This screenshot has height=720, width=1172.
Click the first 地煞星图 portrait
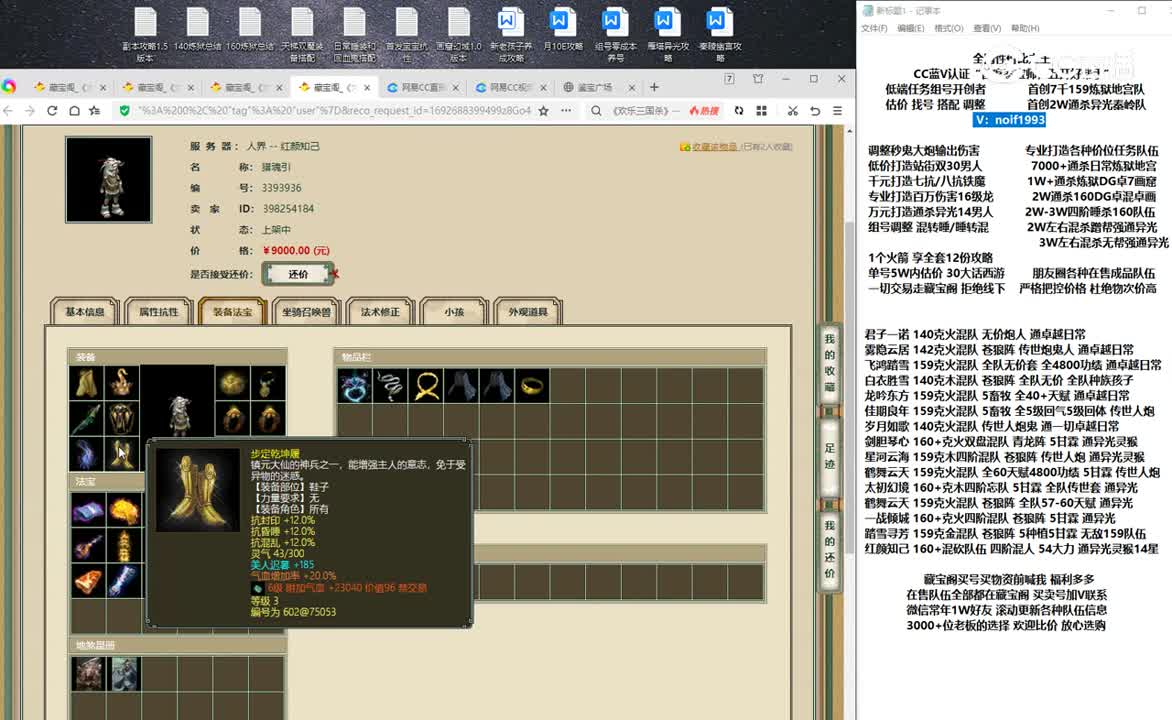click(x=89, y=674)
